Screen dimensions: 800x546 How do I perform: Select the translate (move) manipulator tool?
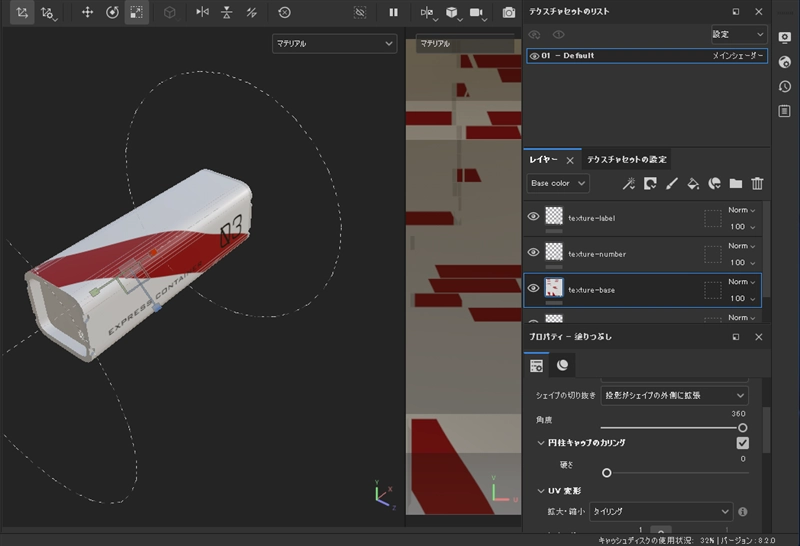tap(87, 12)
